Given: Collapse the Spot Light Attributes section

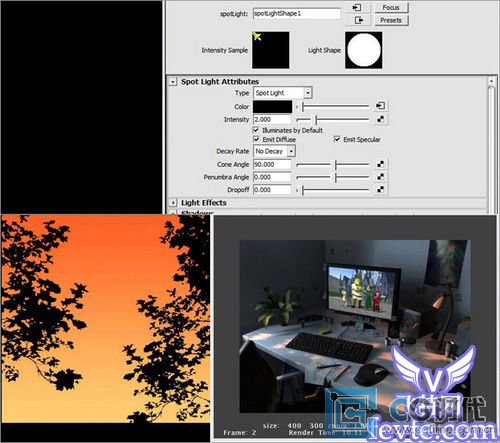Looking at the screenshot, I should (x=173, y=82).
